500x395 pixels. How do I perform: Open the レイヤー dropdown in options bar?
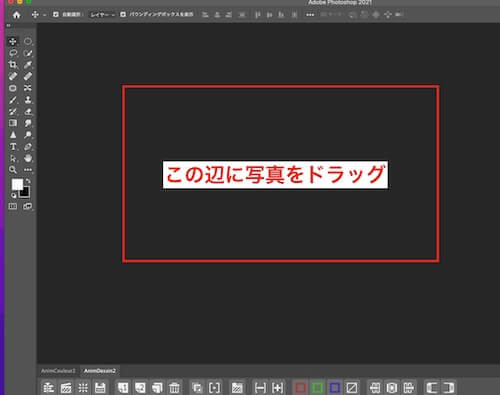[x=102, y=15]
